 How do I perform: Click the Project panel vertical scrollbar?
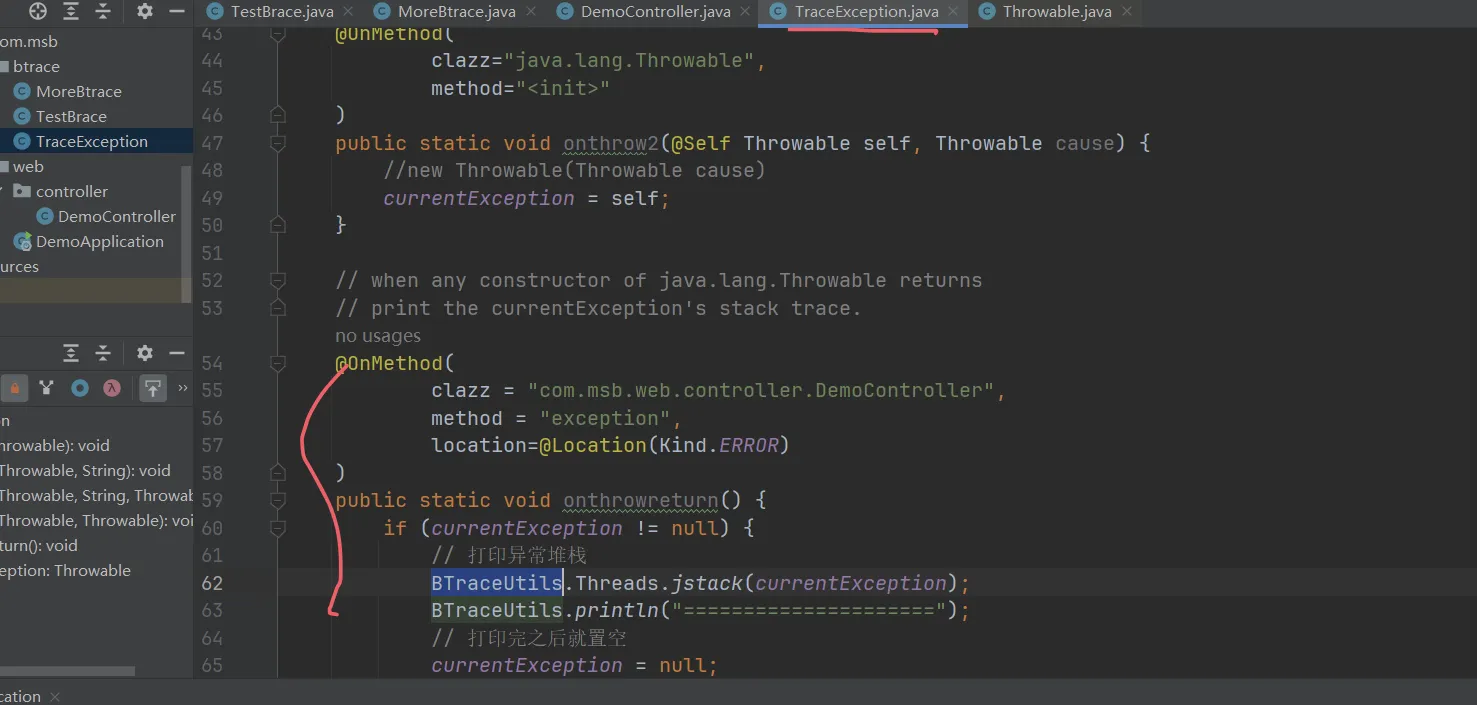[x=186, y=234]
